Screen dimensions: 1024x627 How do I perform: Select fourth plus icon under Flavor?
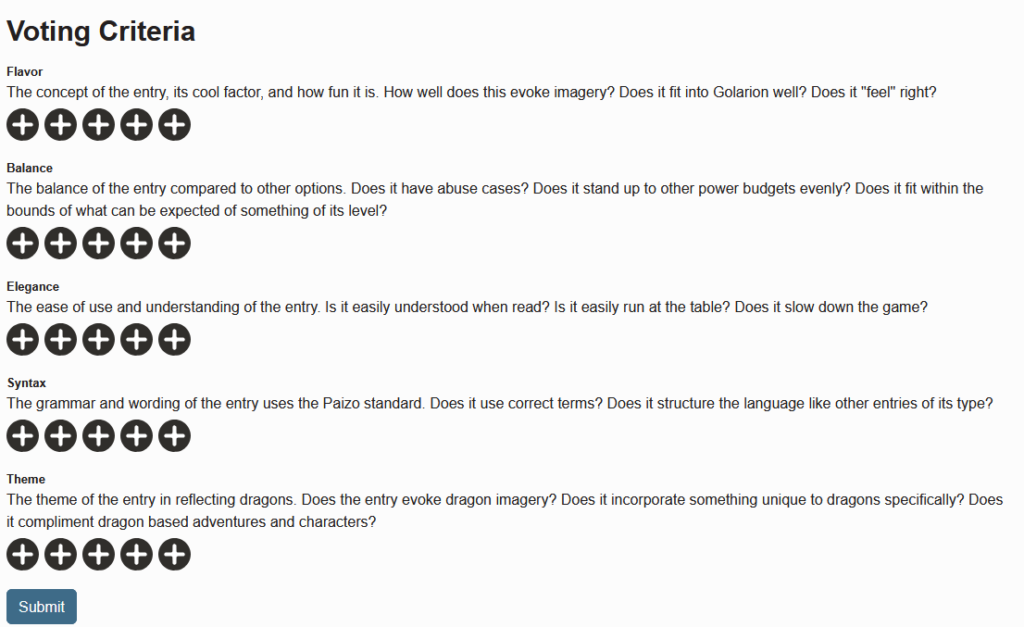point(136,125)
